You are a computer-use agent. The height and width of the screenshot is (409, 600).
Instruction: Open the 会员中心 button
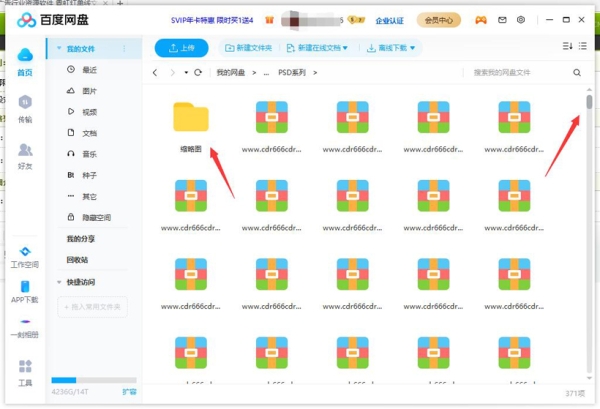coord(439,20)
